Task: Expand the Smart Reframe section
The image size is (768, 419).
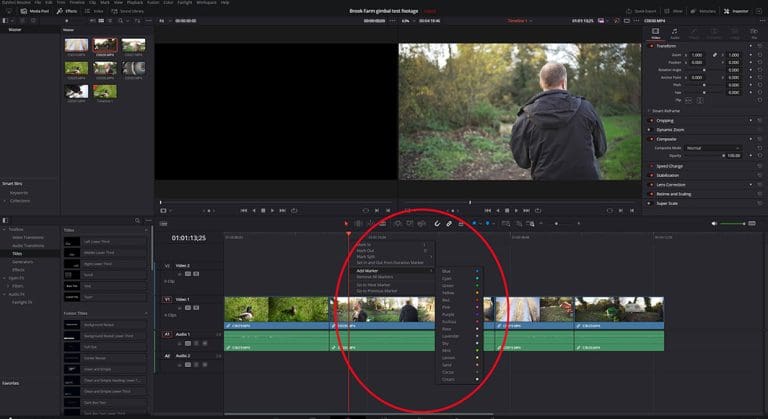Action: point(650,111)
